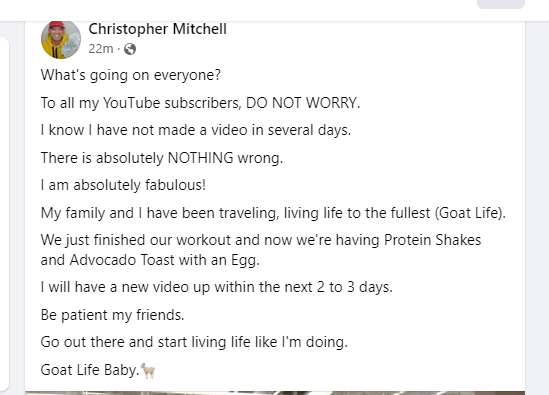549x395 pixels.
Task: Click the globe public audience icon
Action: 130,49
